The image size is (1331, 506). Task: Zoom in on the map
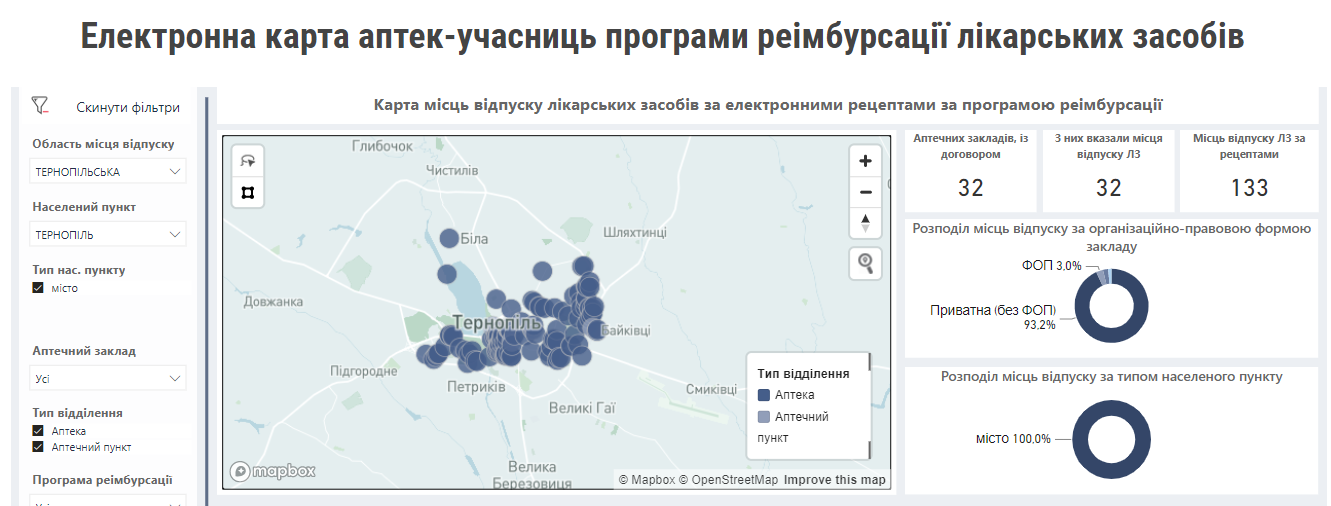coord(865,161)
